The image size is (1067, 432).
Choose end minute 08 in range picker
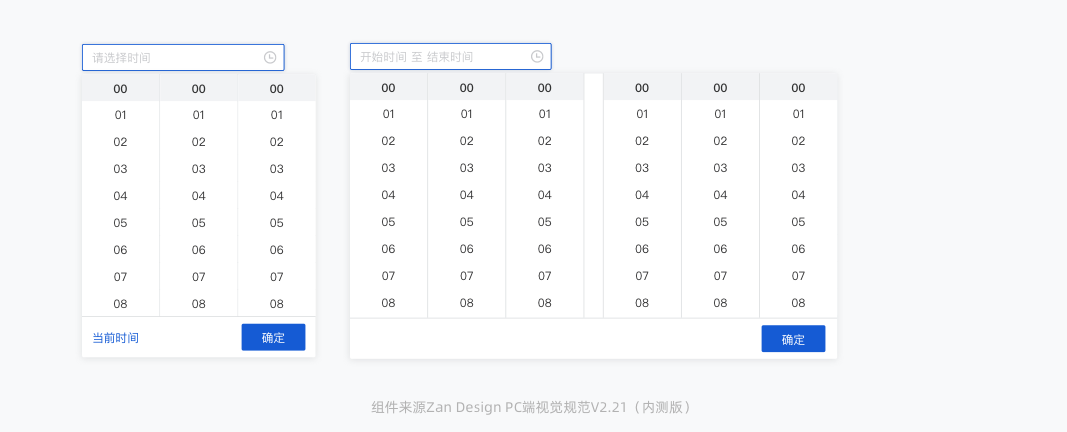tap(720, 303)
